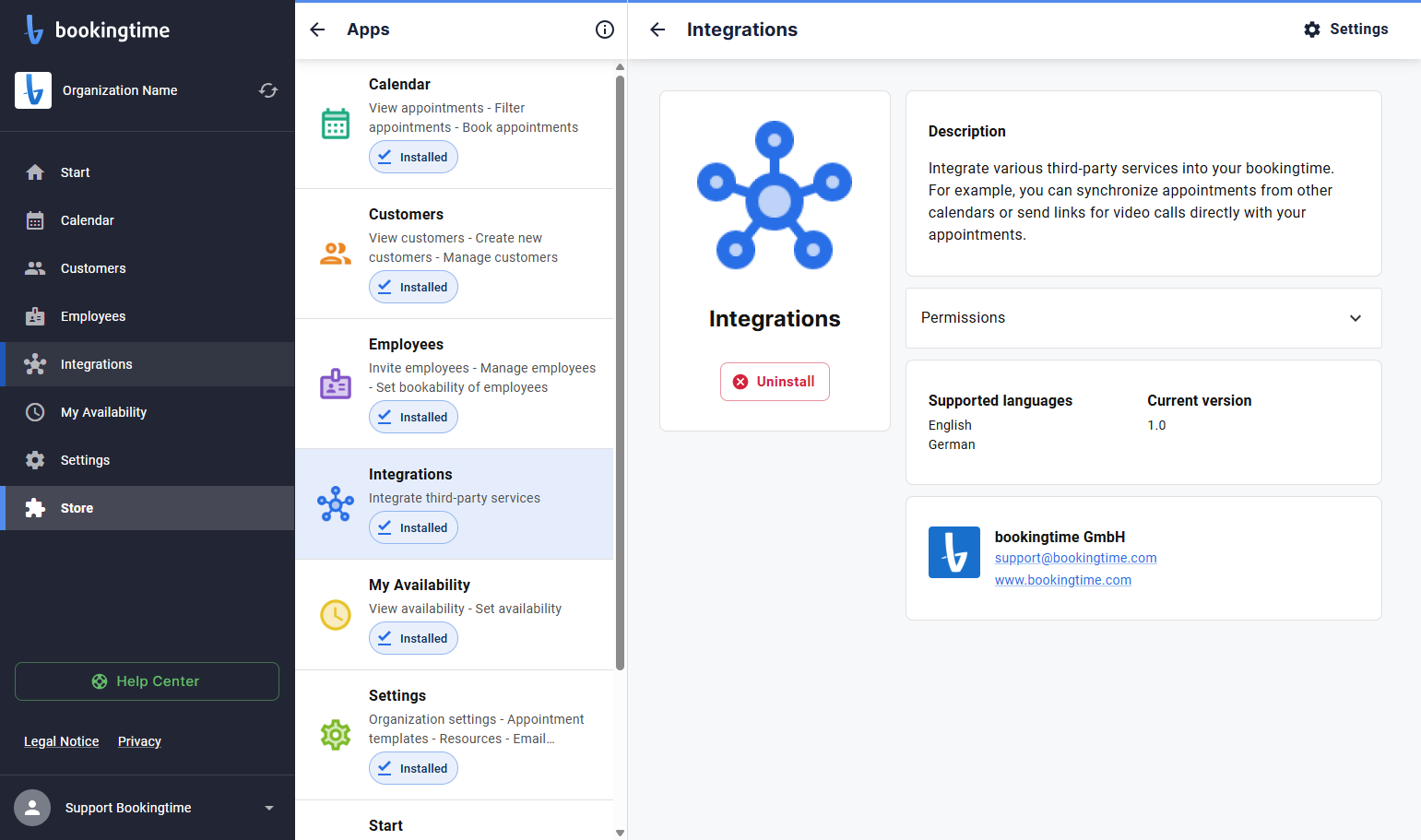Show Apps info icon
This screenshot has height=840, width=1421.
coord(605,30)
